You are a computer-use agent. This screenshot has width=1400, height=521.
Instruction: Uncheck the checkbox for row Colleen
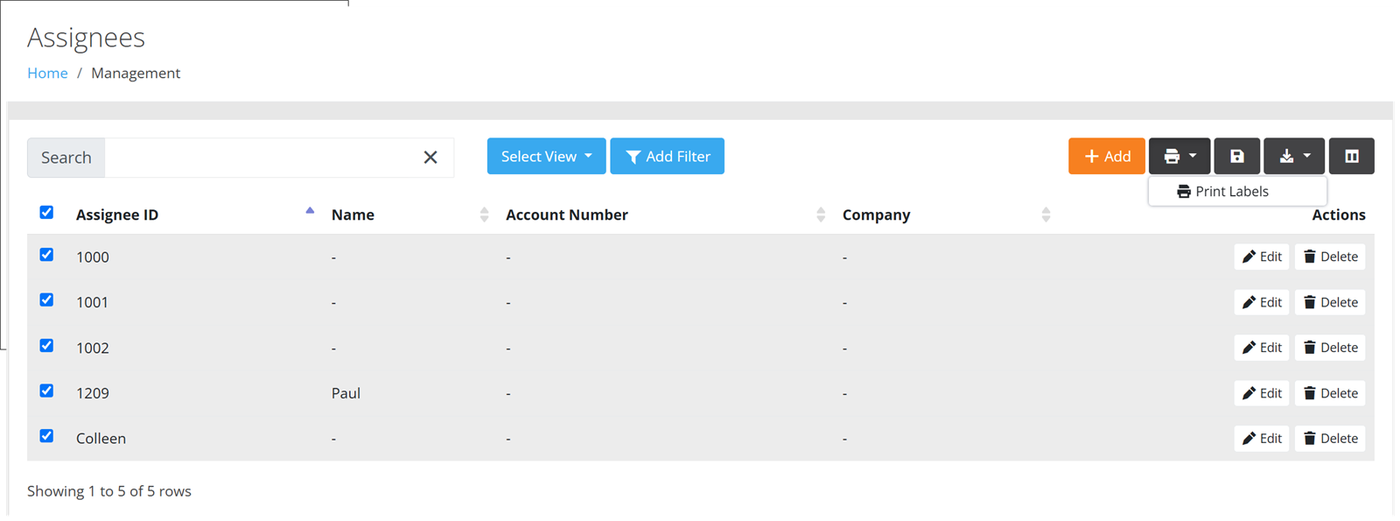pyautogui.click(x=46, y=435)
